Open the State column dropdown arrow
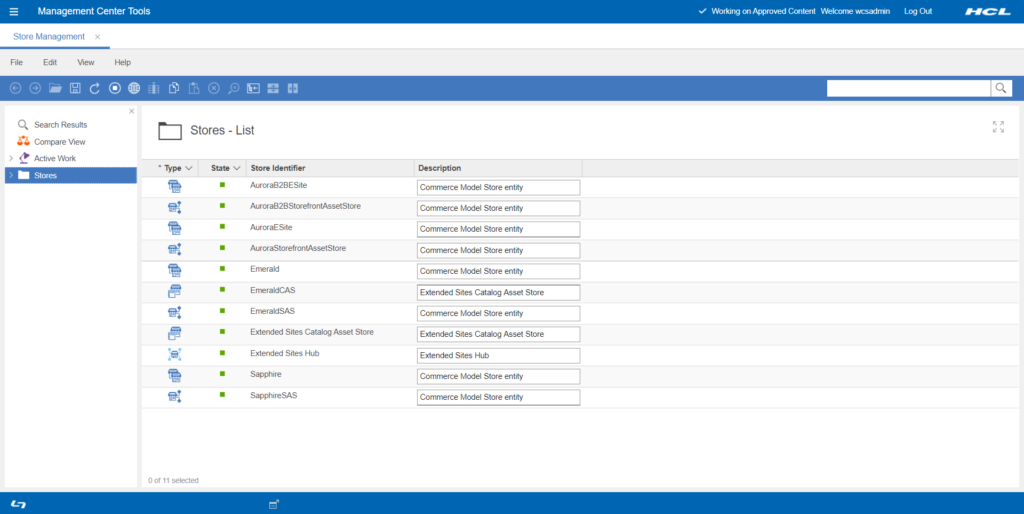The height and width of the screenshot is (514, 1024). point(236,169)
